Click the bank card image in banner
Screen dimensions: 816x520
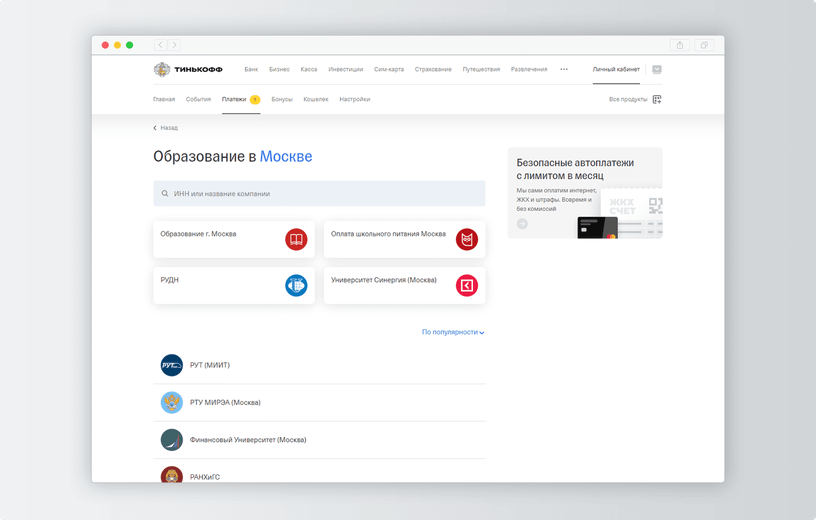click(597, 228)
